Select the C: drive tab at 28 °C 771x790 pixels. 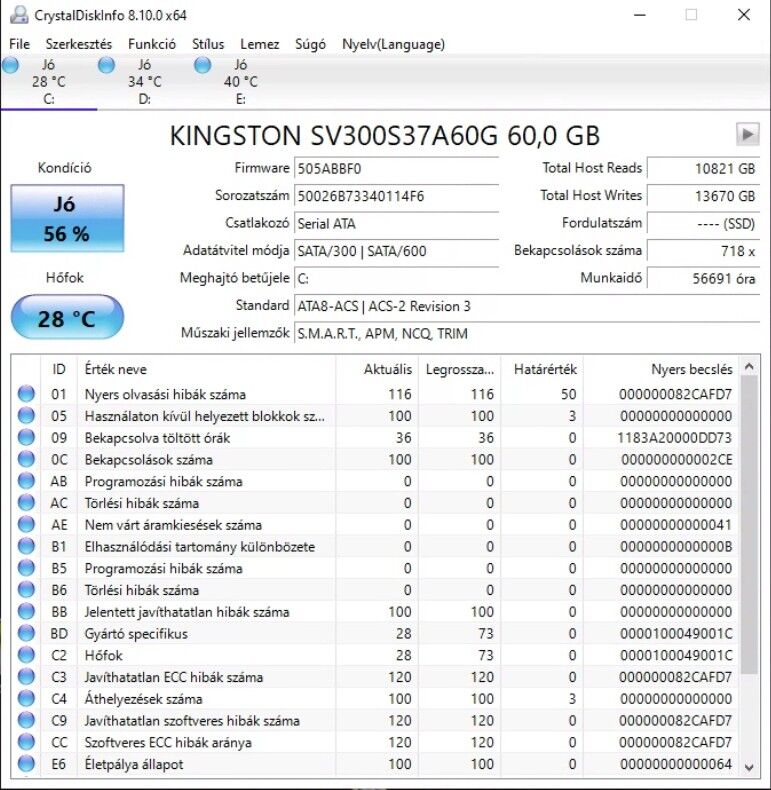(x=48, y=82)
